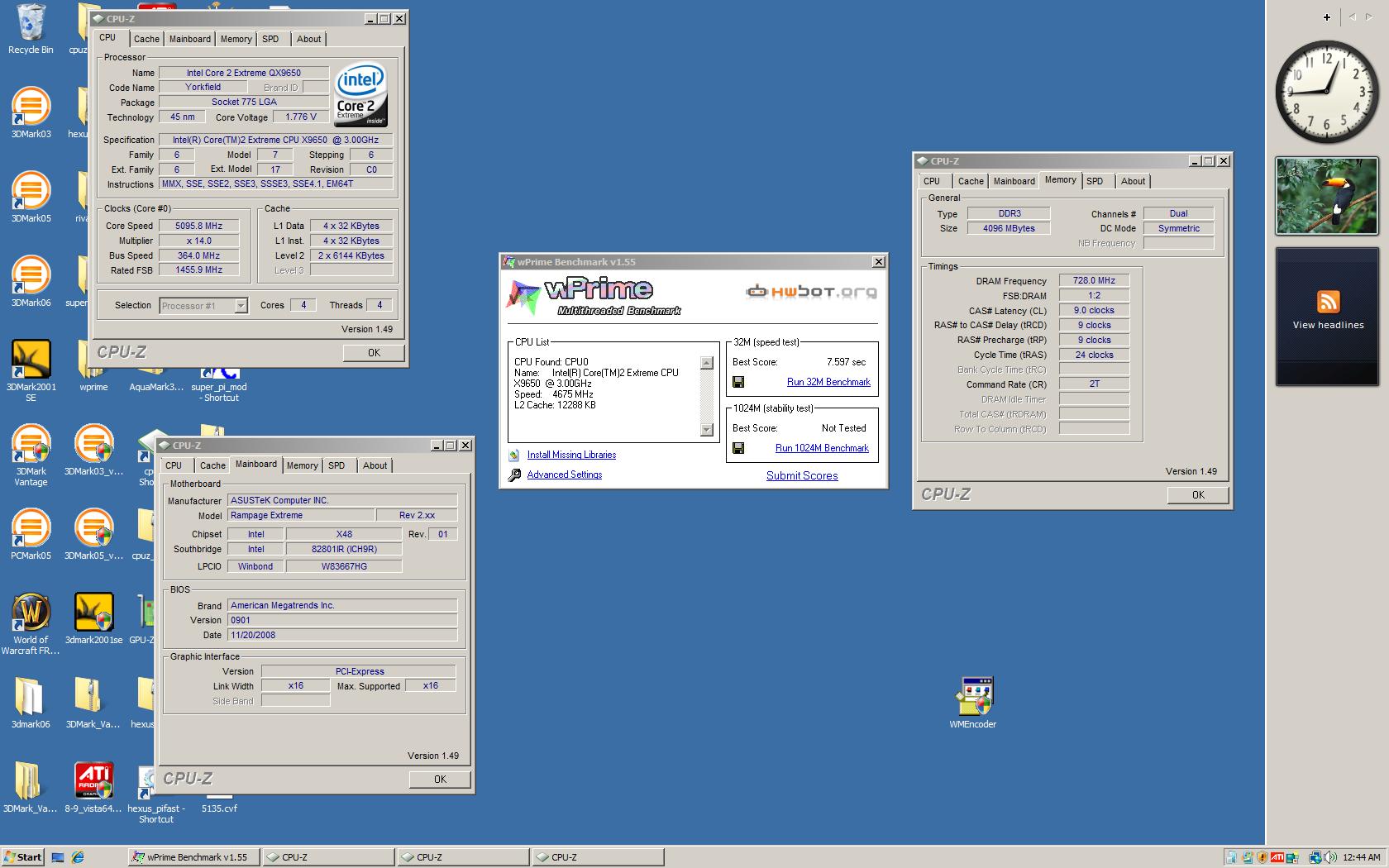Select the 3dmark2001se desktop icon

93,619
